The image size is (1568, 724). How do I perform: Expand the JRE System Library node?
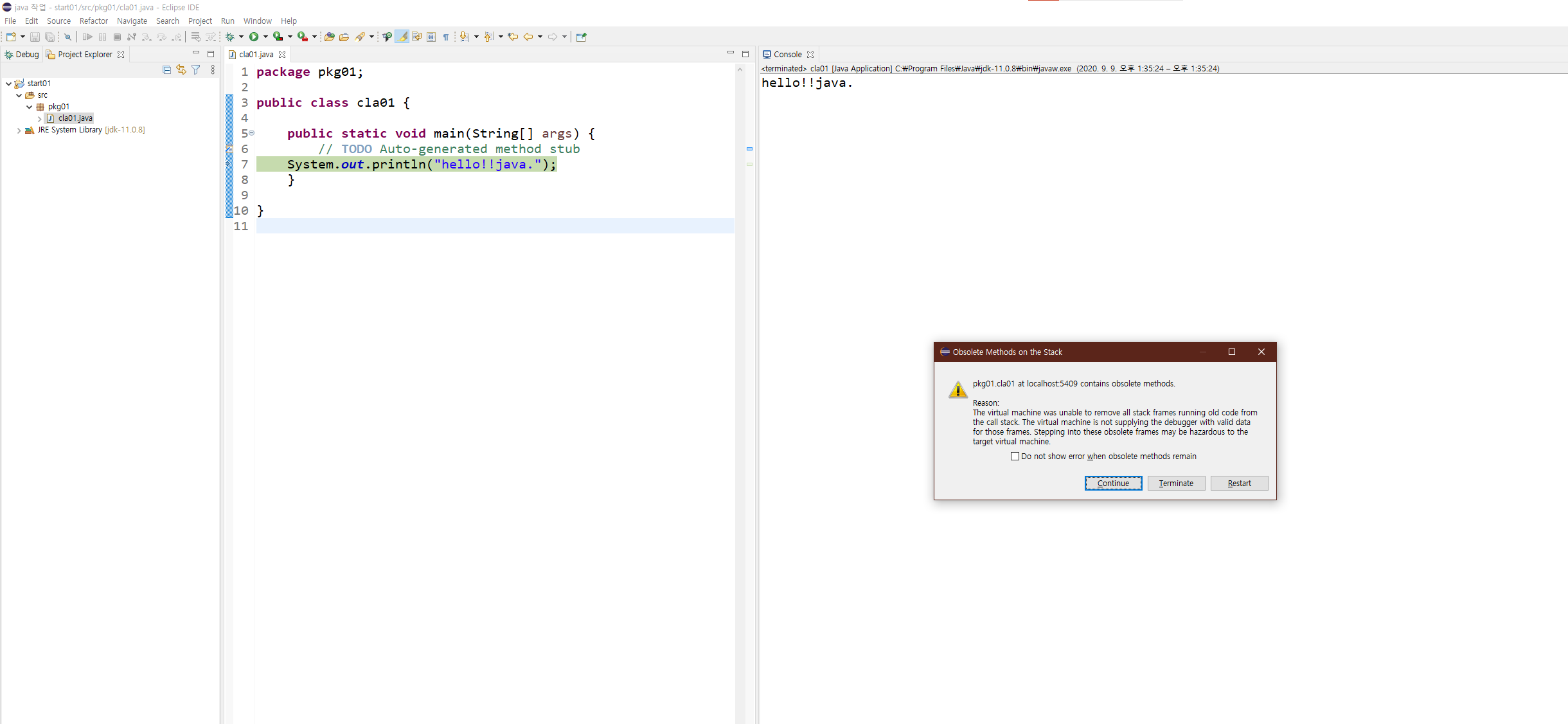click(19, 130)
